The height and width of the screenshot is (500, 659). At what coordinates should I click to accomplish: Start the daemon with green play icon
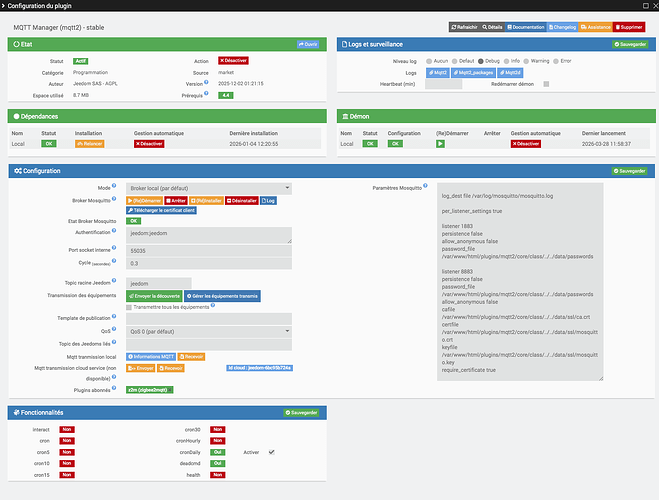[440, 144]
